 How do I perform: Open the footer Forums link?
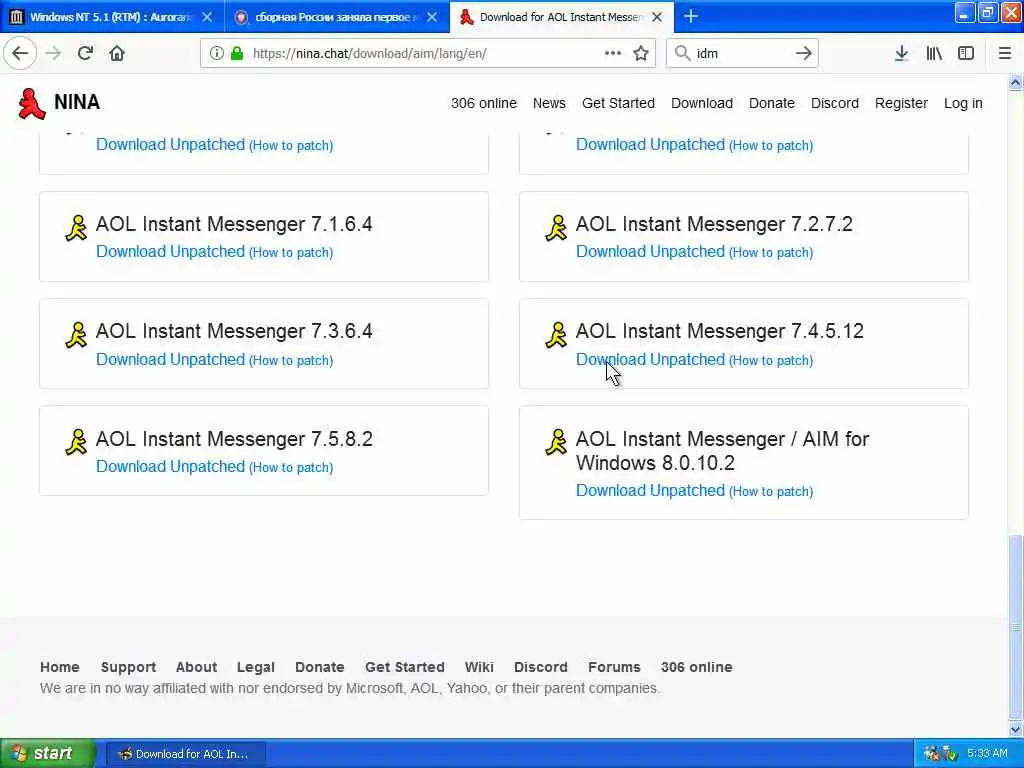[x=614, y=667]
